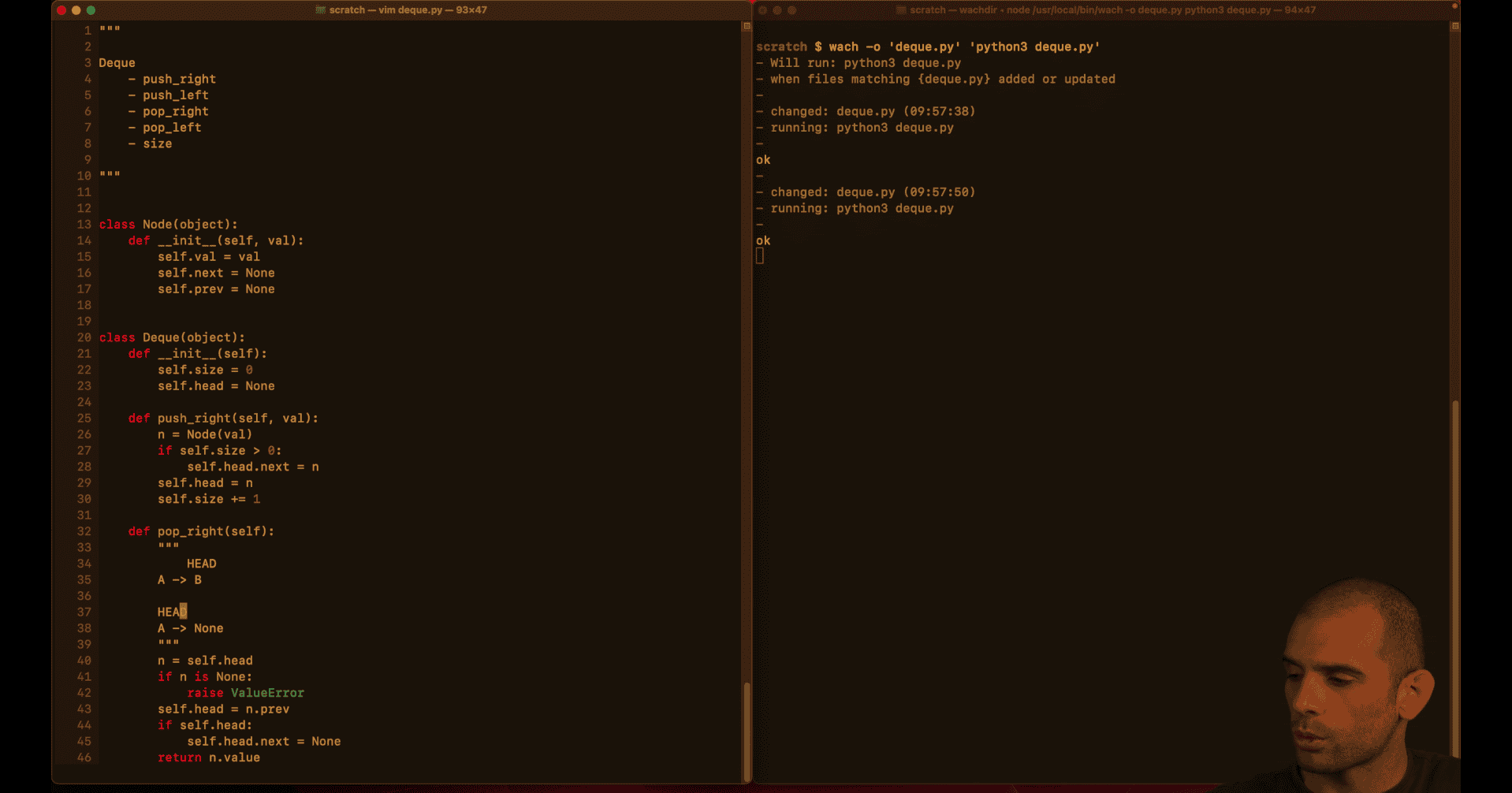Click the folder icon in wach window title

tap(901, 10)
